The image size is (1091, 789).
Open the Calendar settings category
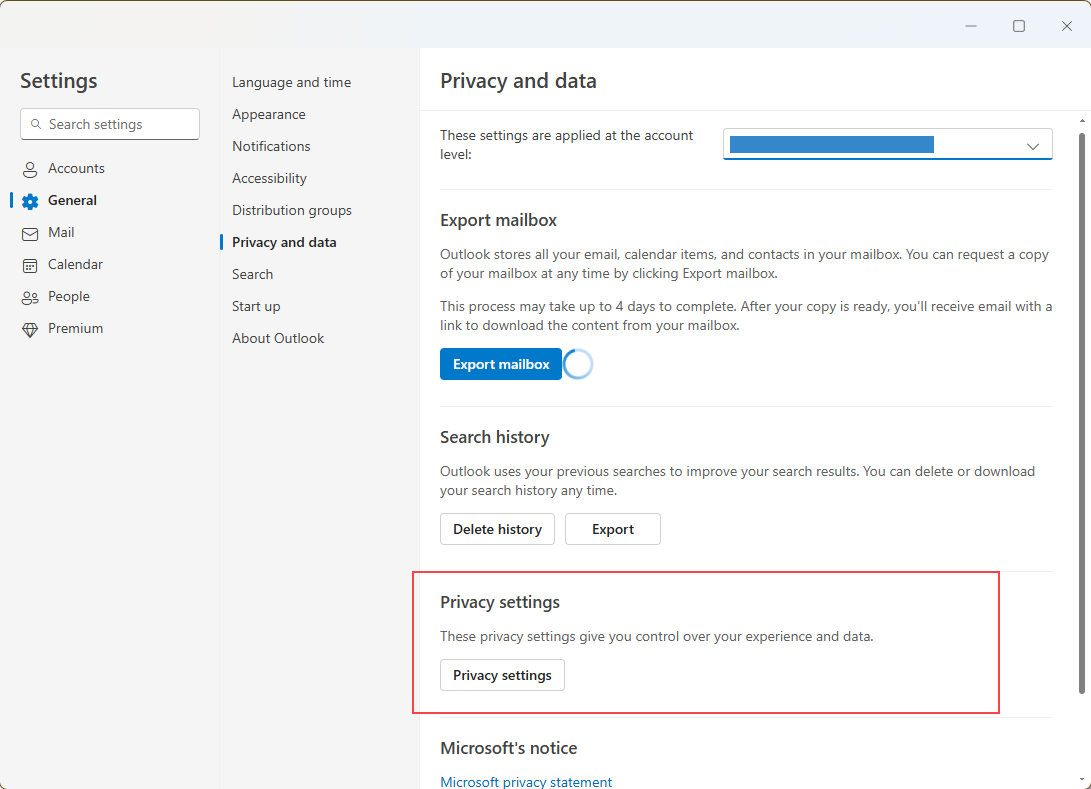(75, 264)
